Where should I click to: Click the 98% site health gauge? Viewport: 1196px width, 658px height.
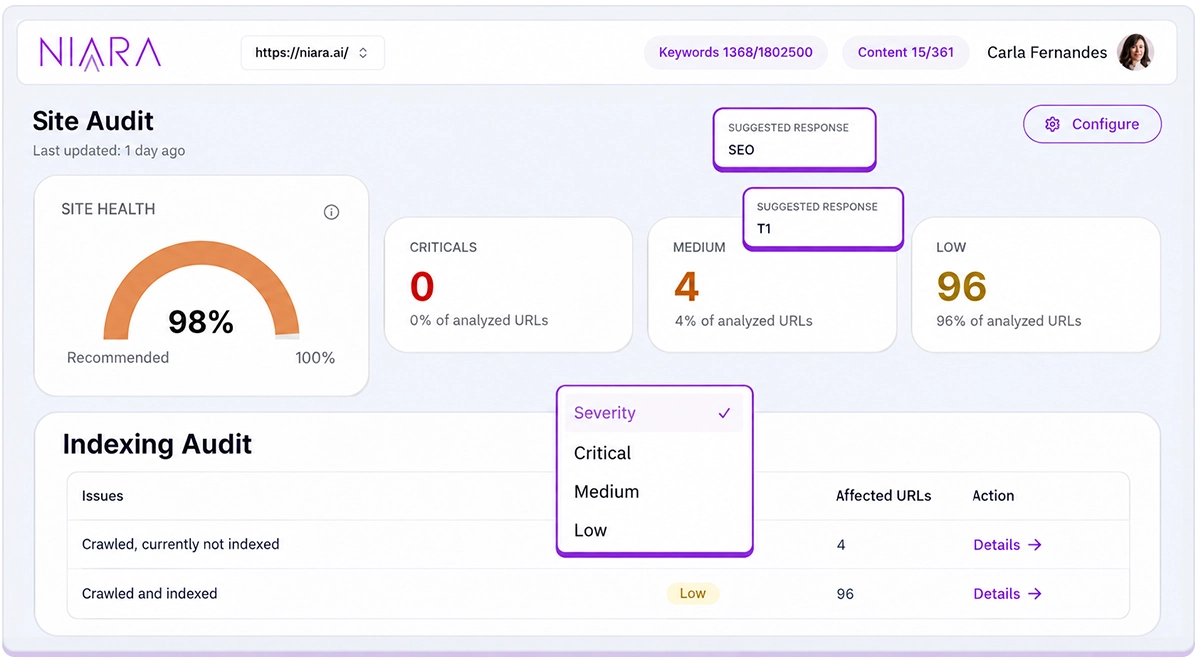pyautogui.click(x=201, y=291)
